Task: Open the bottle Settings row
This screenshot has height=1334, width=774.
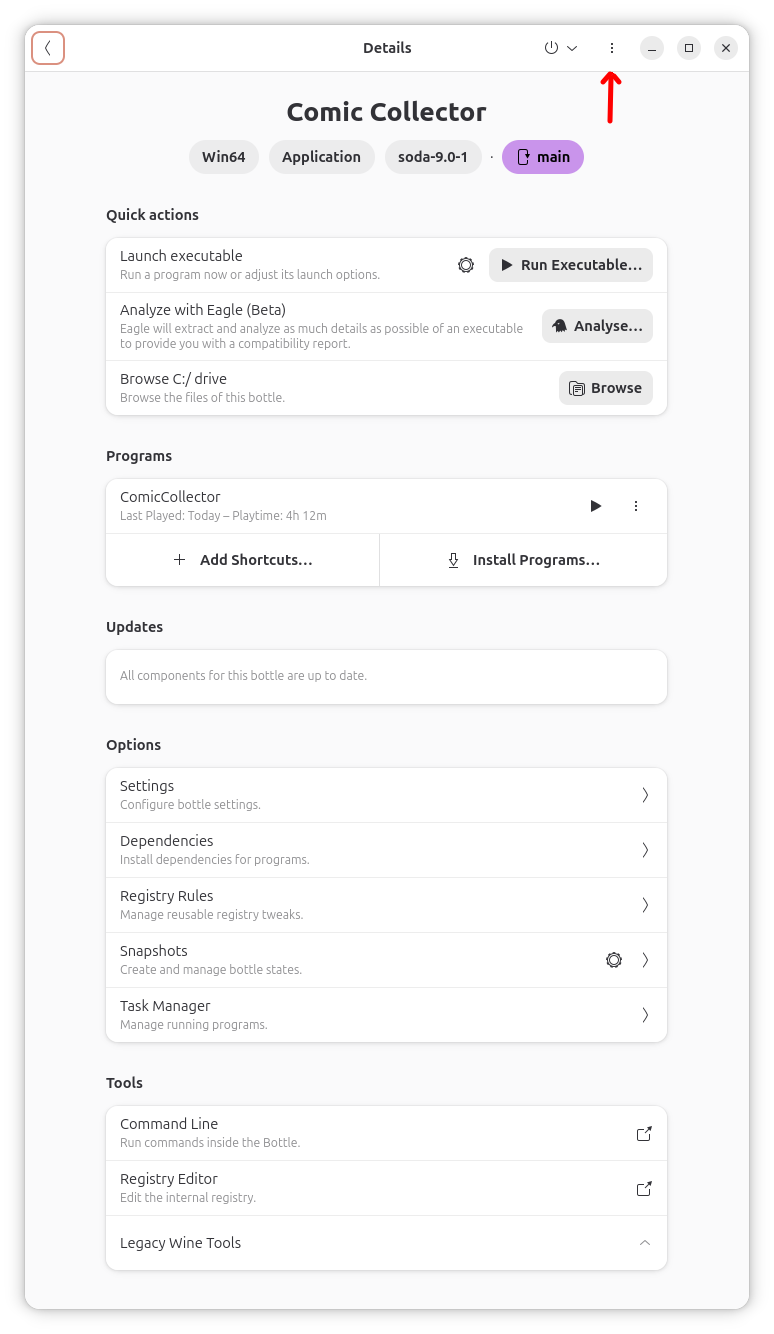Action: click(386, 795)
